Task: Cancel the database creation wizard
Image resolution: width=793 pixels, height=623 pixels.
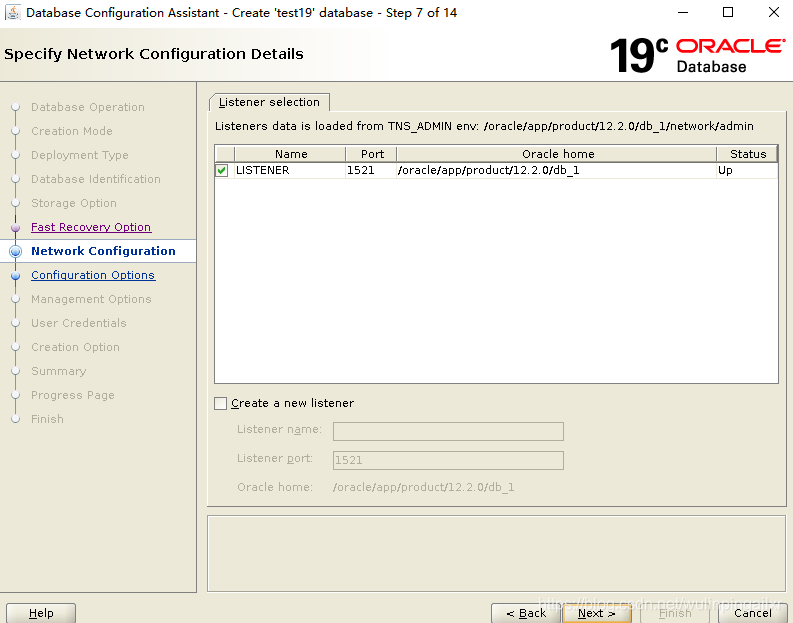Action: point(753,613)
